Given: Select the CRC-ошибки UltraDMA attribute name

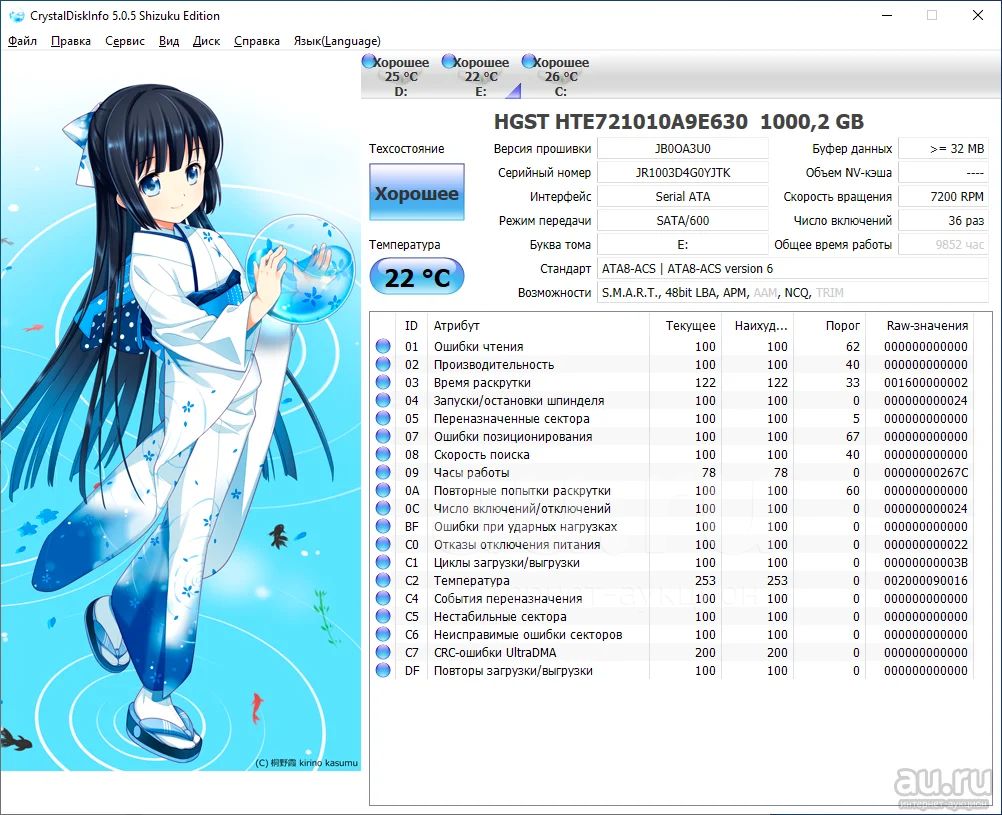Looking at the screenshot, I should pyautogui.click(x=495, y=652).
